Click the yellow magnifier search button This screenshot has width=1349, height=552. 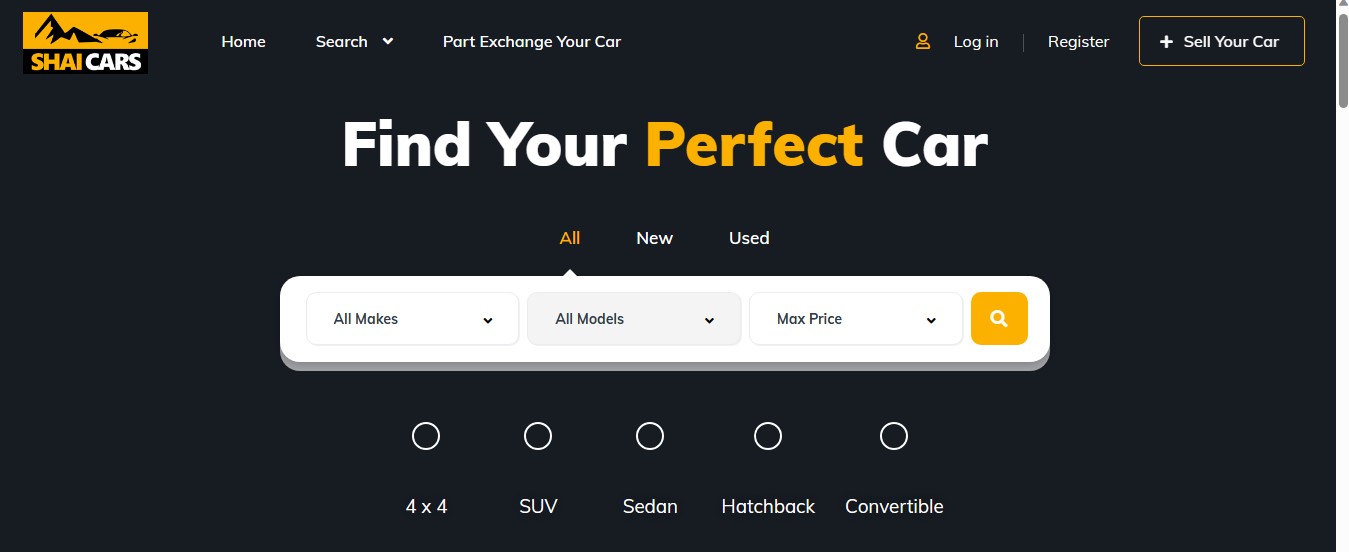point(999,318)
